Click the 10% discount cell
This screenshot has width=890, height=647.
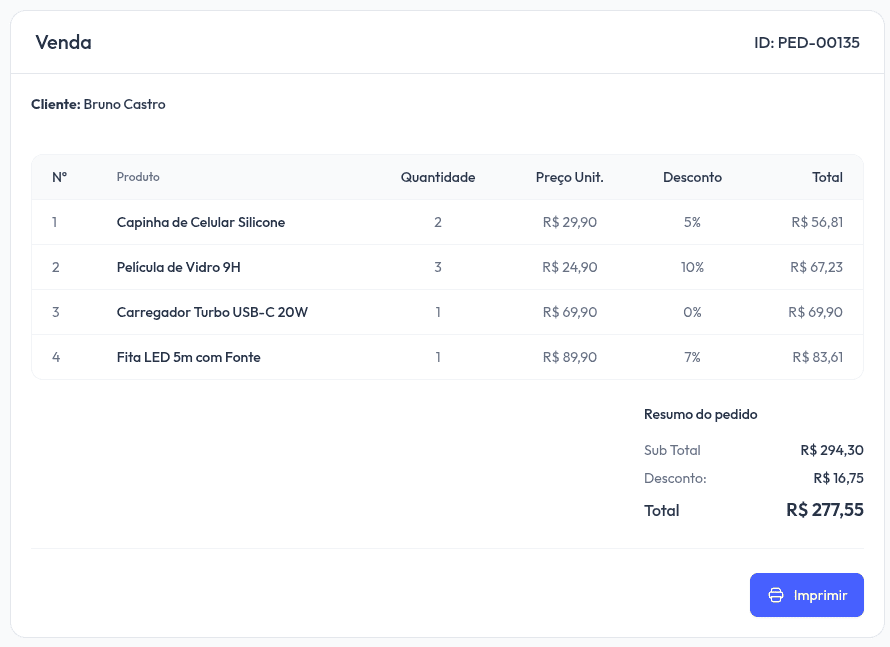692,267
